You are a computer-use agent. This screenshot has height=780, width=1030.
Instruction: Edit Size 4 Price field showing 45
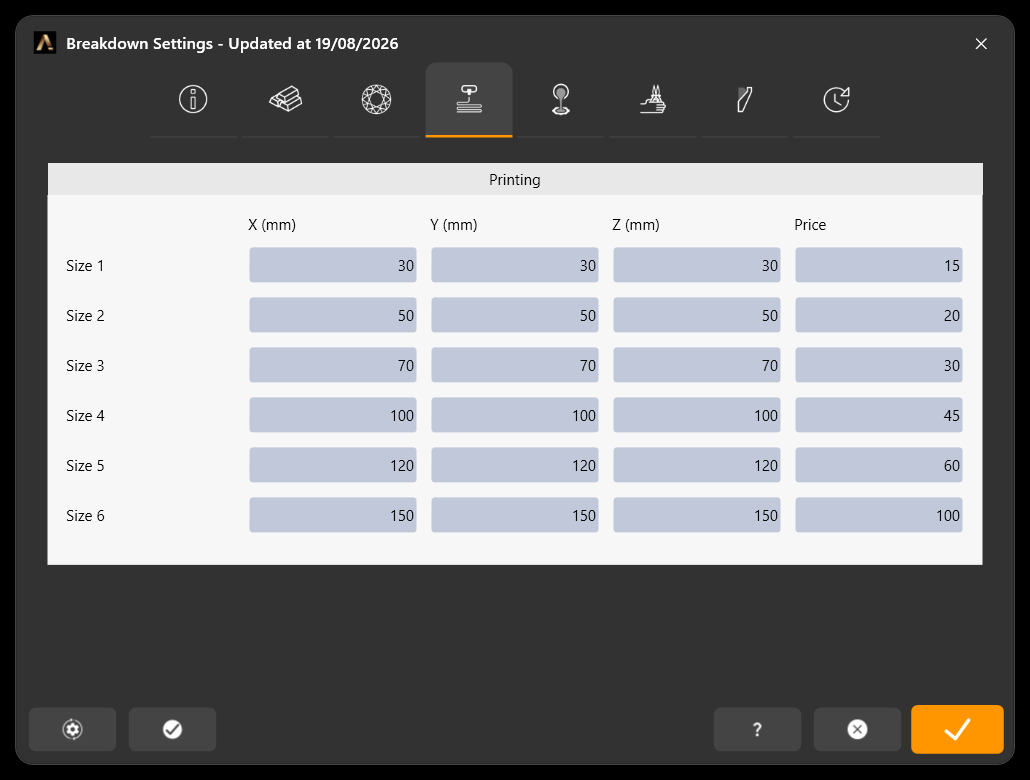pyautogui.click(x=879, y=415)
